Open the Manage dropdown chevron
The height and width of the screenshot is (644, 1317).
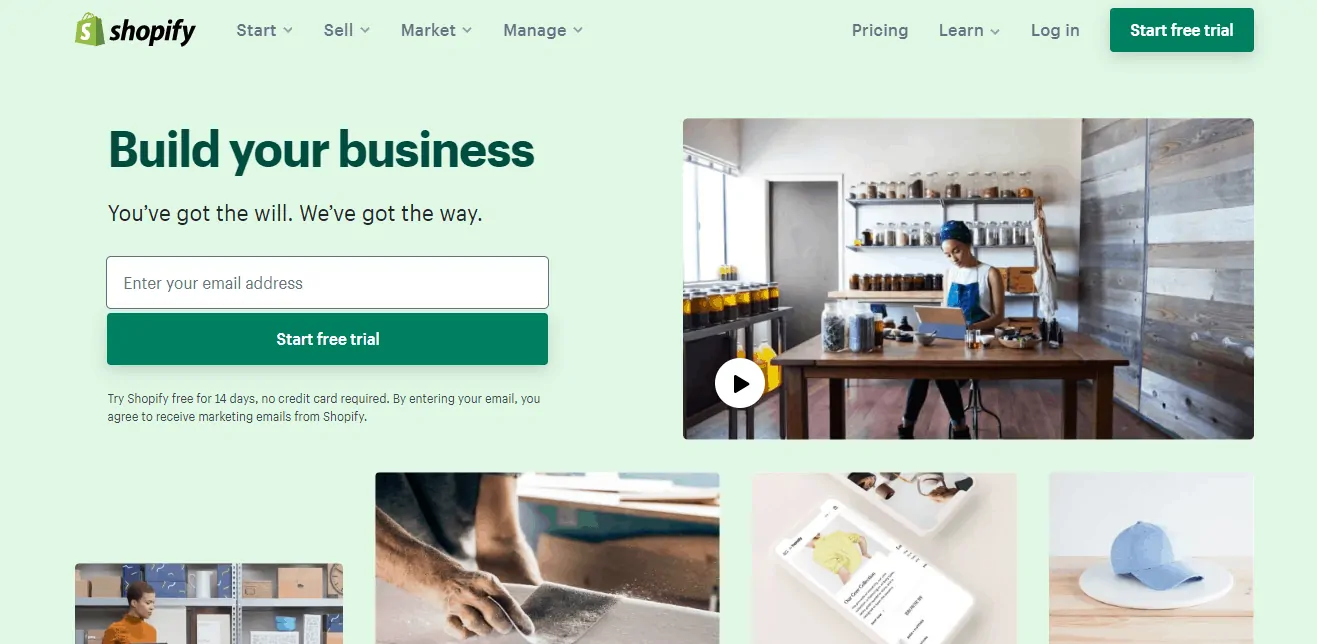click(578, 31)
